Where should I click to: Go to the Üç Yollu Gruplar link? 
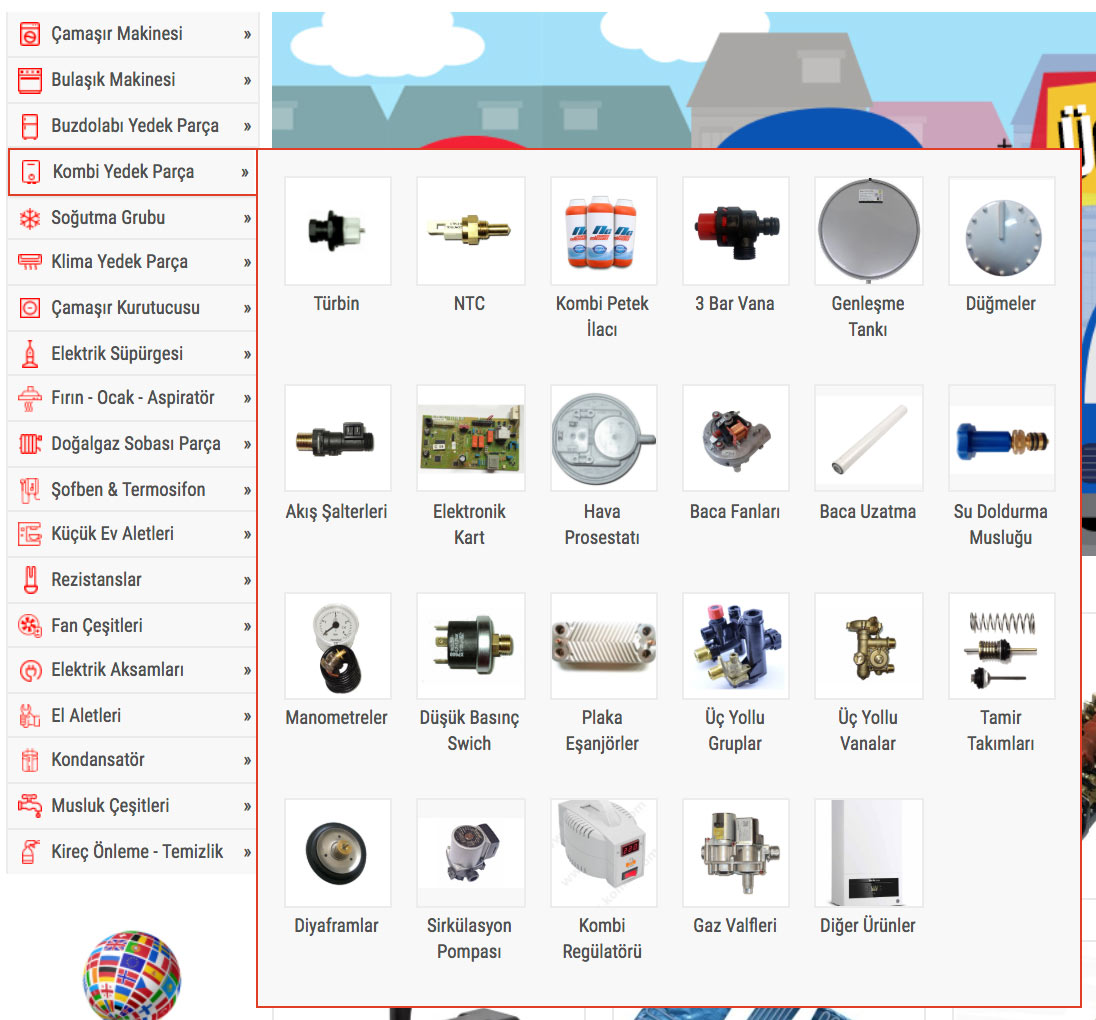735,731
